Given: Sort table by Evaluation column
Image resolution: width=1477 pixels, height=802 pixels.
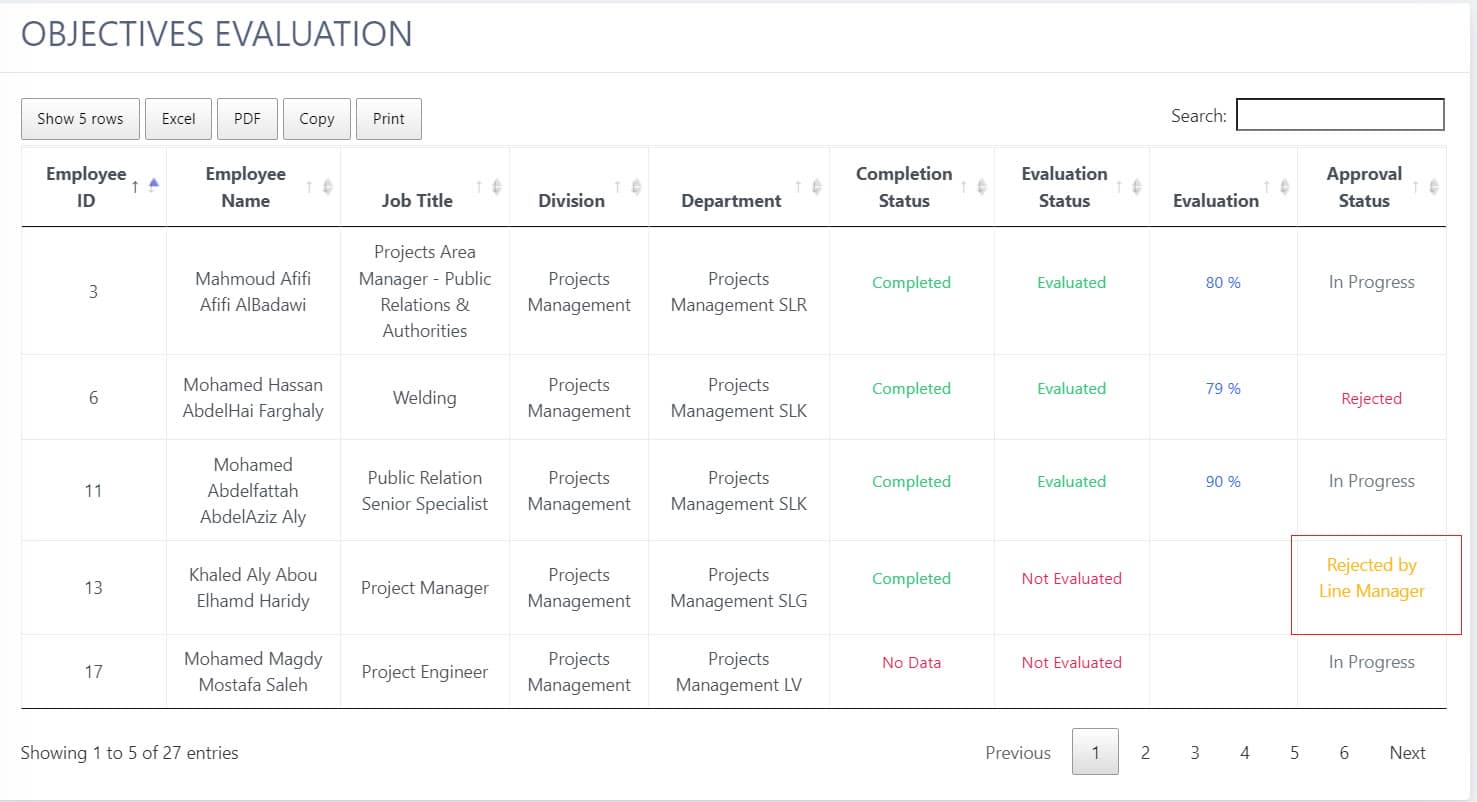Looking at the screenshot, I should pos(1223,187).
